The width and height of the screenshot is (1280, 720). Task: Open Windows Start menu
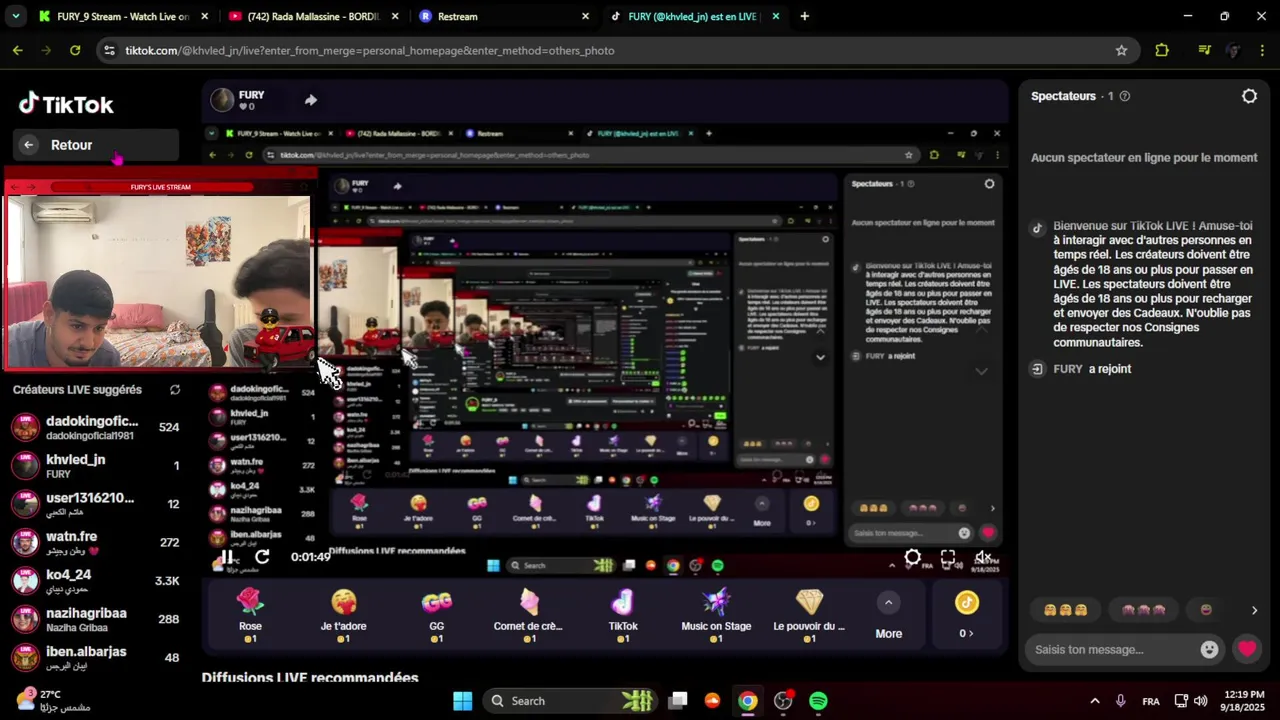[x=462, y=701]
